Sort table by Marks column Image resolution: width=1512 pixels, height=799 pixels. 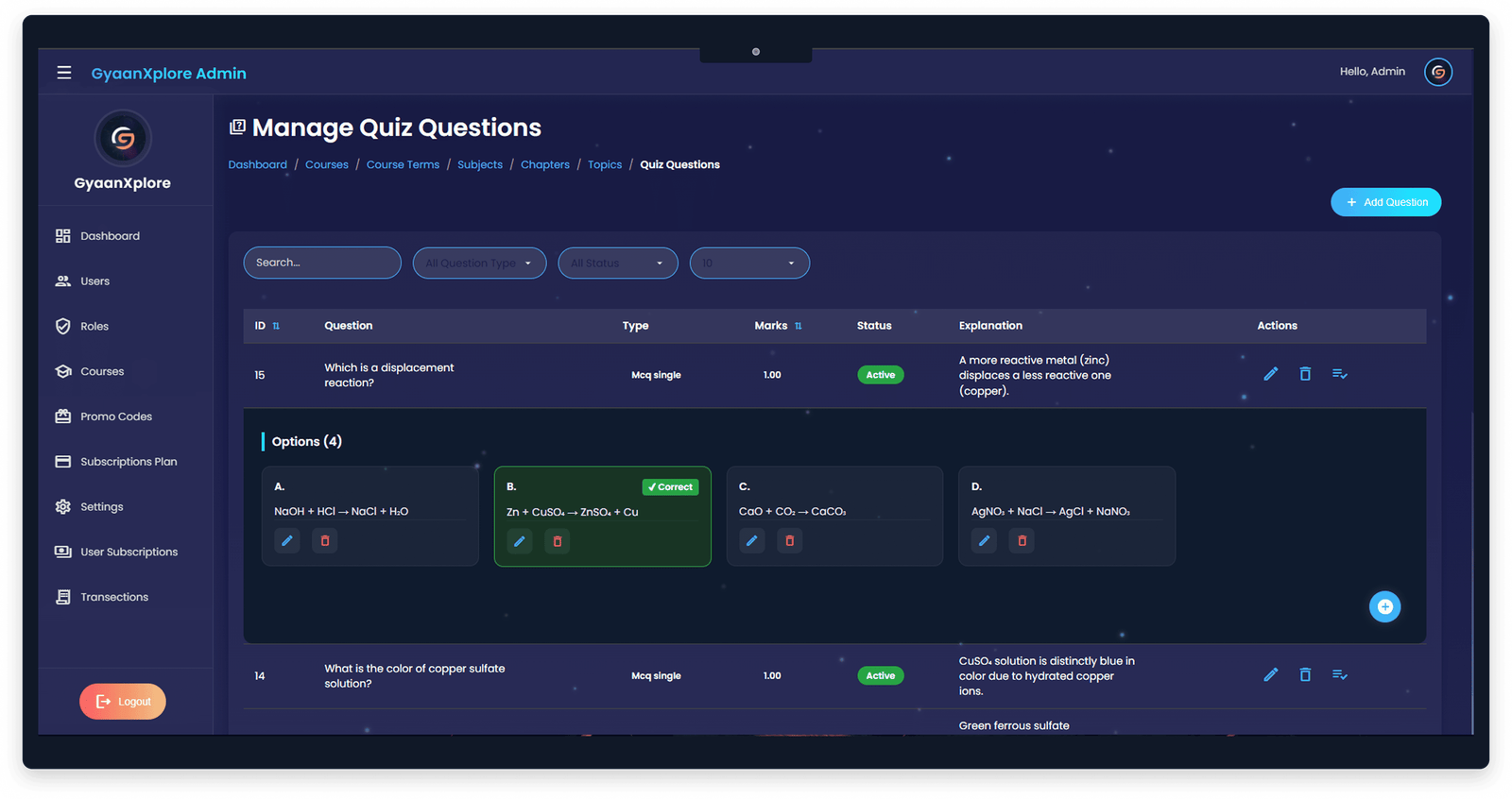(x=799, y=326)
